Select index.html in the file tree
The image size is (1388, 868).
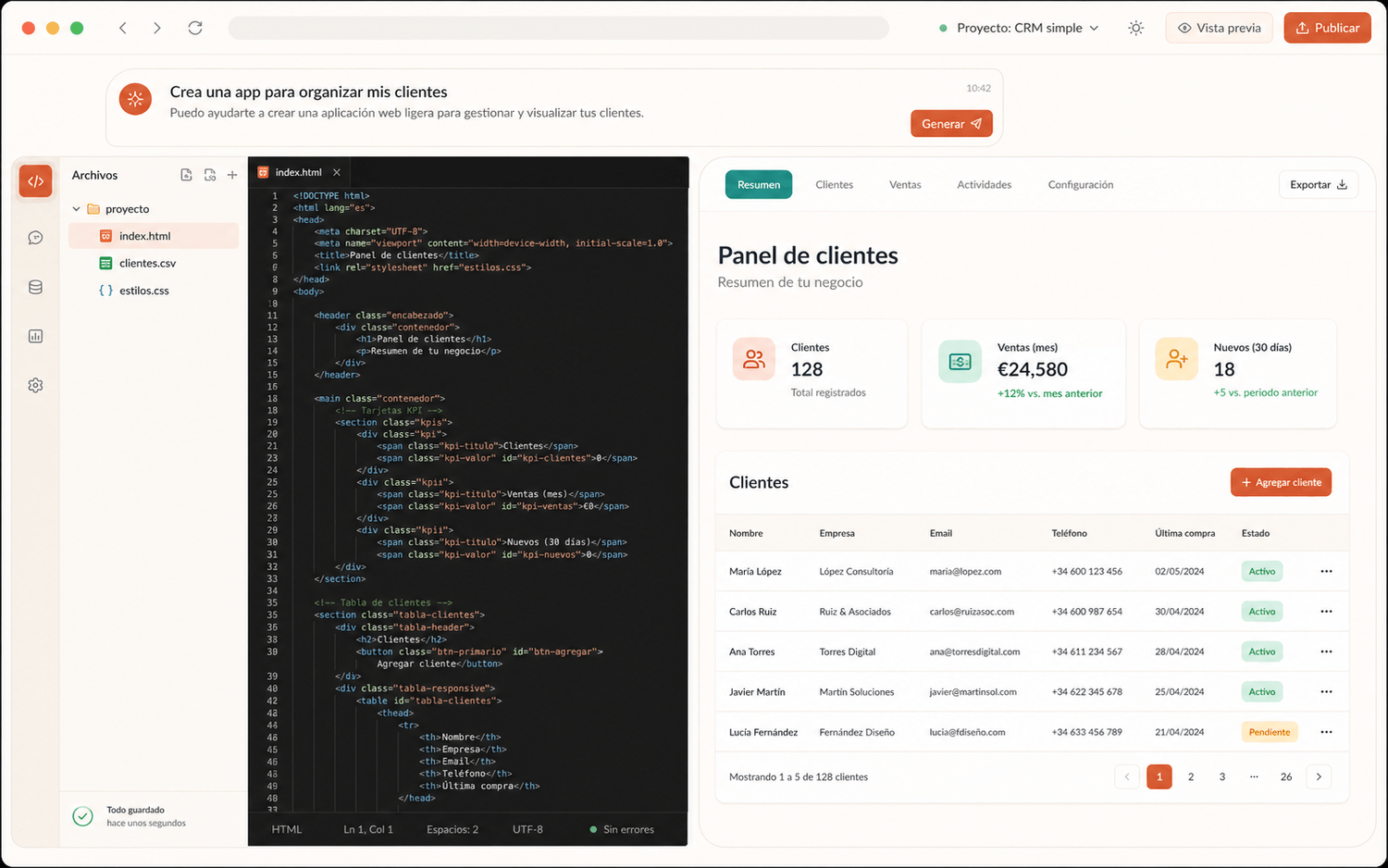point(154,236)
